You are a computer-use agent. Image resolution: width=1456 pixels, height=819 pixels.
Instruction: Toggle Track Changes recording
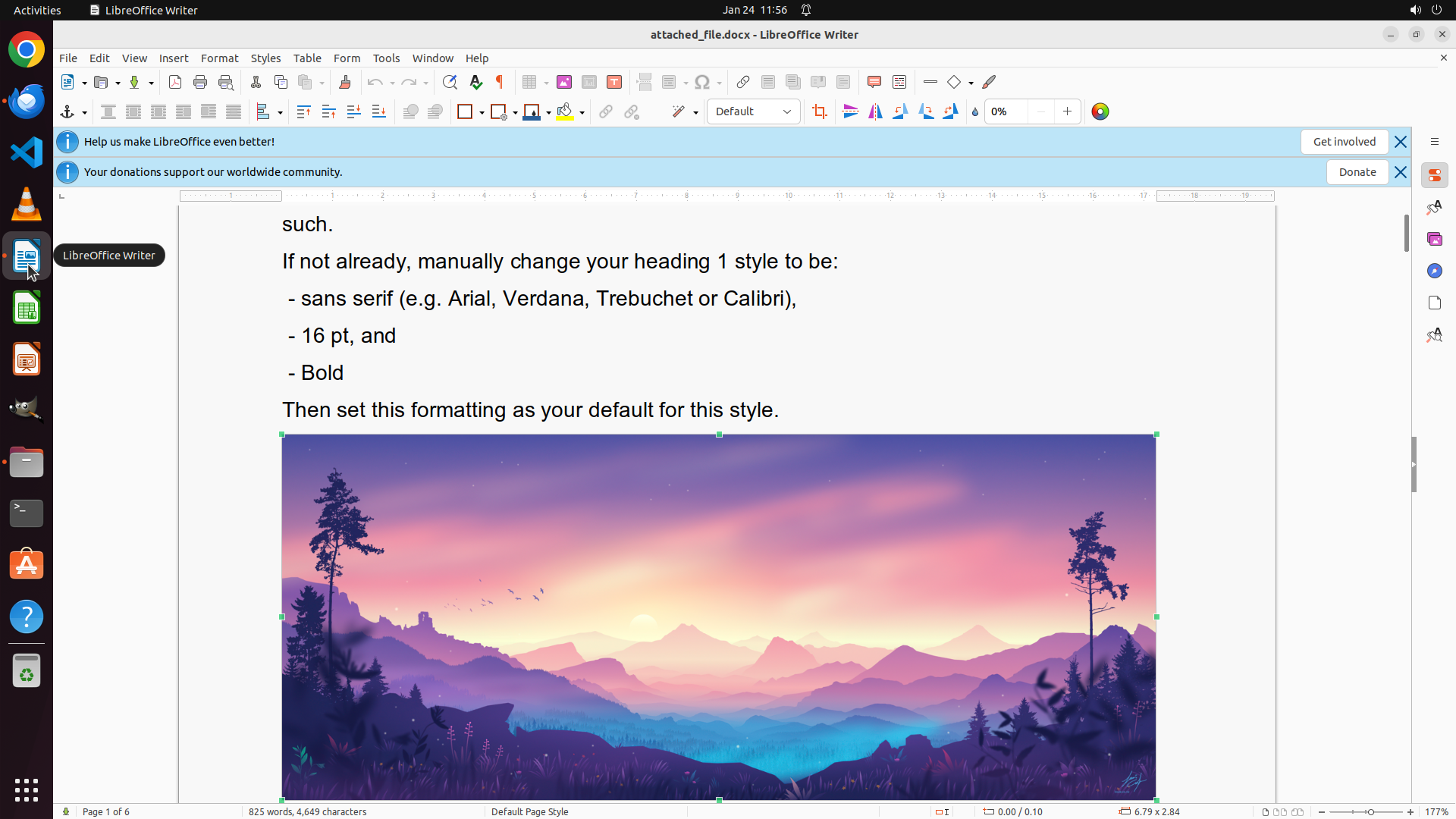tap(899, 83)
